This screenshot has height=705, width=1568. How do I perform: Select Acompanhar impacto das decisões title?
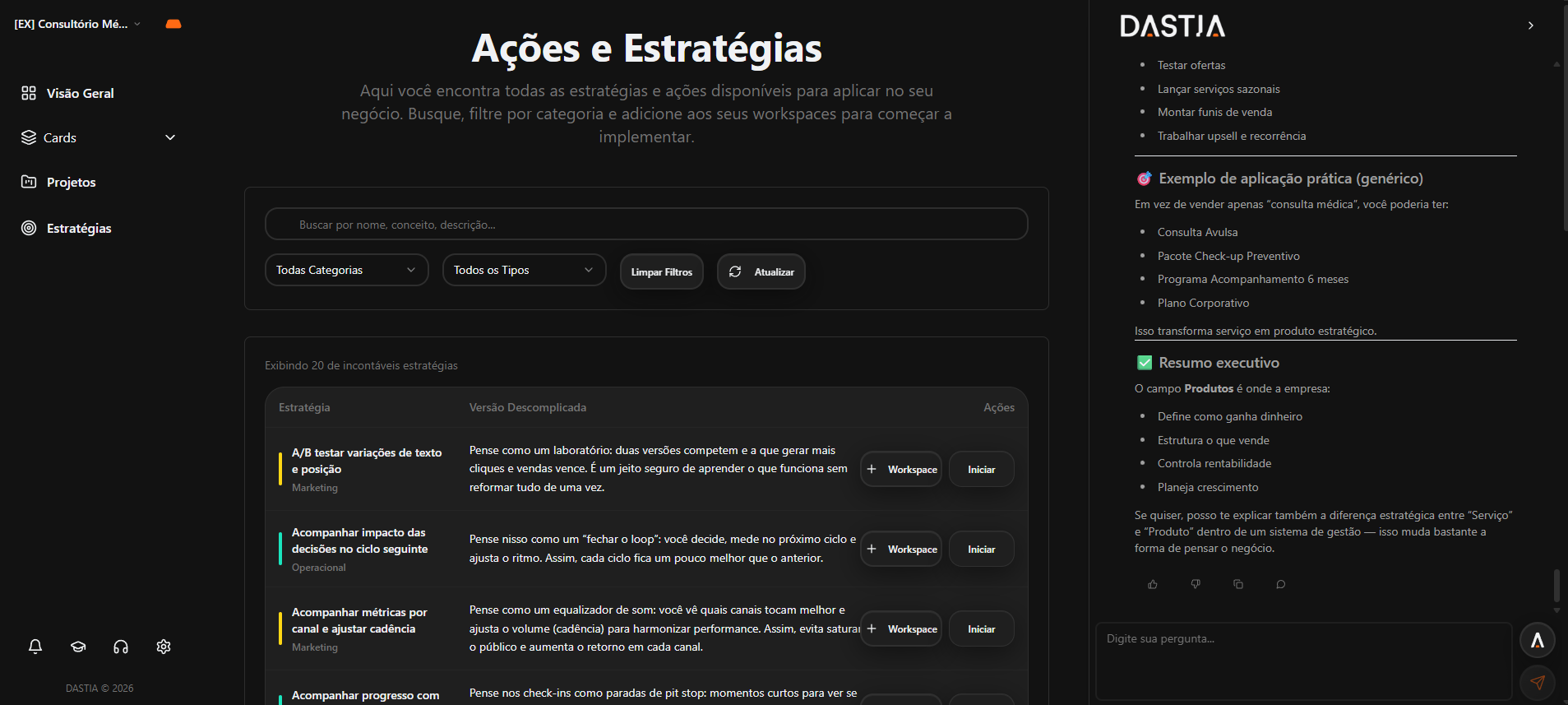pyautogui.click(x=359, y=540)
